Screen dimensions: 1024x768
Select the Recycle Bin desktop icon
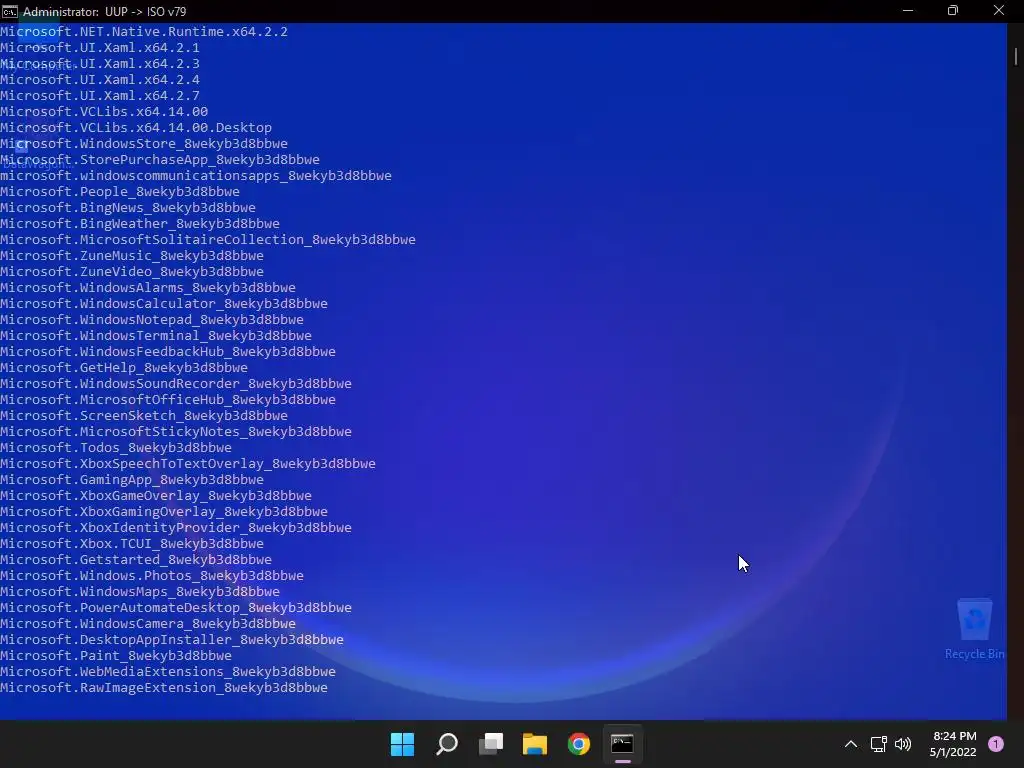[974, 629]
